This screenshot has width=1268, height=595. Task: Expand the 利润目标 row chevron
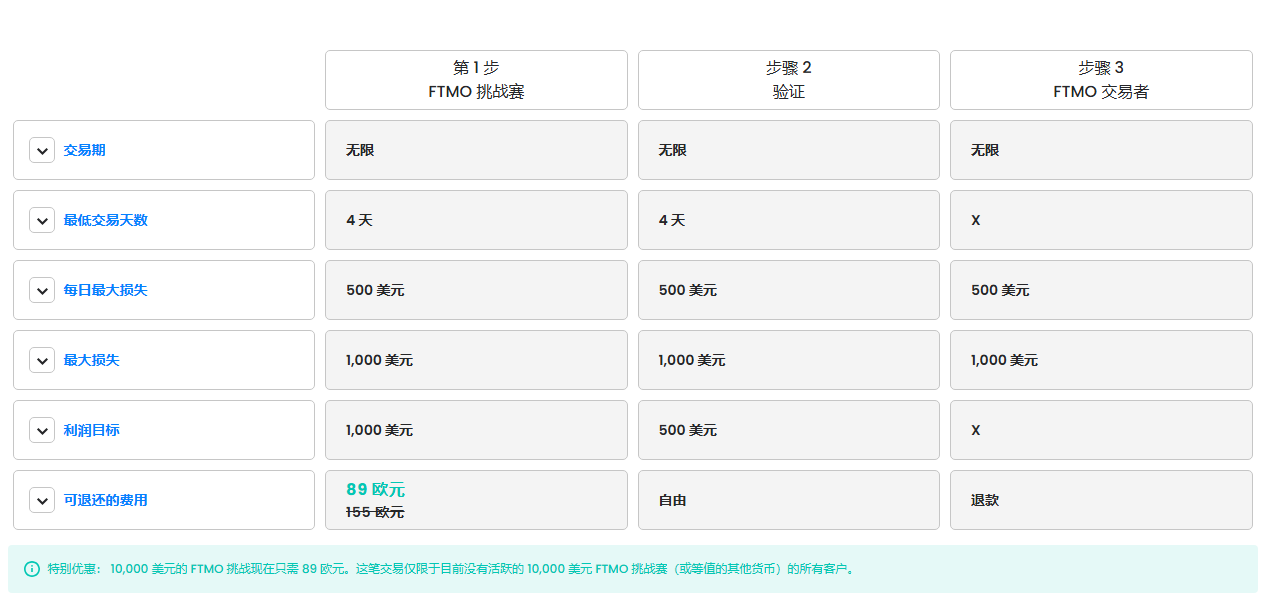pos(42,430)
